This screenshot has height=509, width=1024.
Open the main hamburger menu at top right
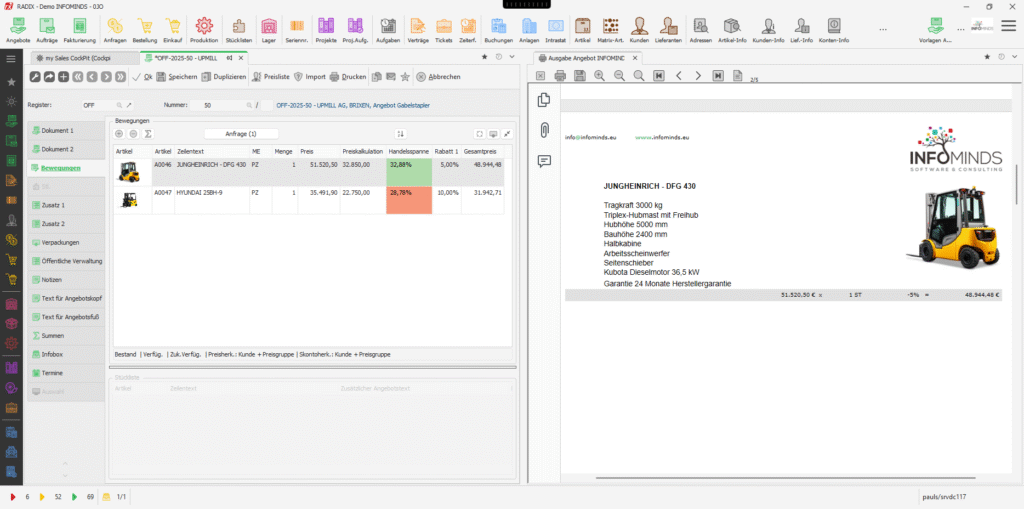coord(1009,25)
